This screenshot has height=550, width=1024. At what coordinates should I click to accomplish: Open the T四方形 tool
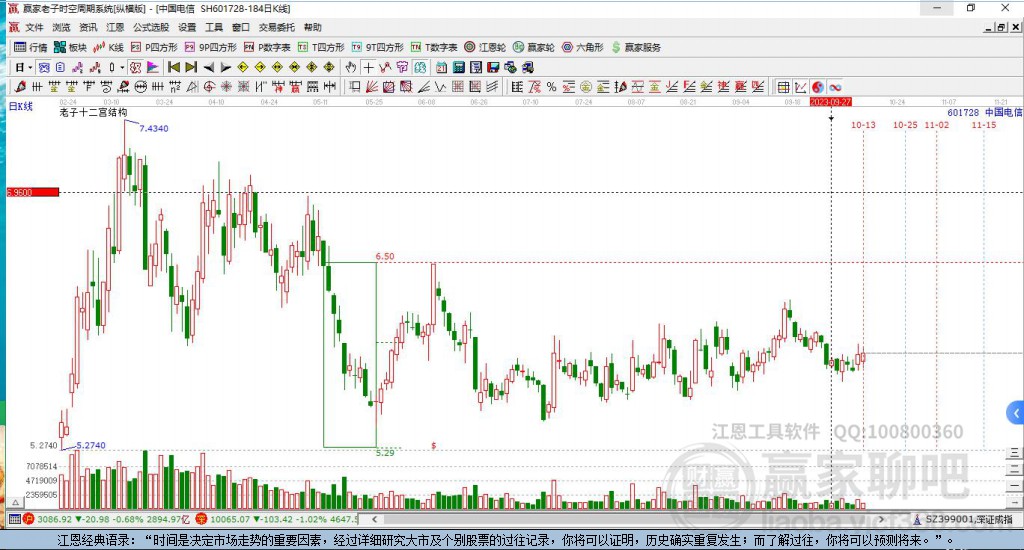pos(321,47)
